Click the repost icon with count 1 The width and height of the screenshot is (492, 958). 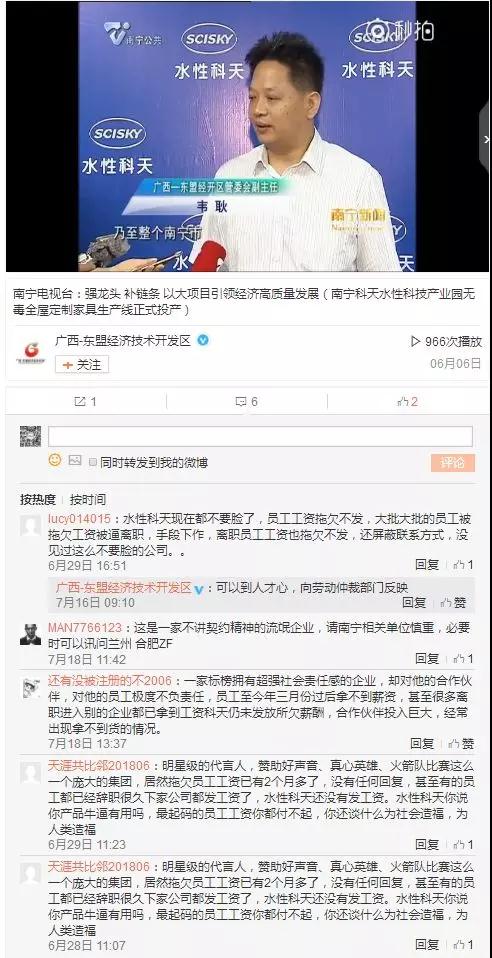point(80,401)
